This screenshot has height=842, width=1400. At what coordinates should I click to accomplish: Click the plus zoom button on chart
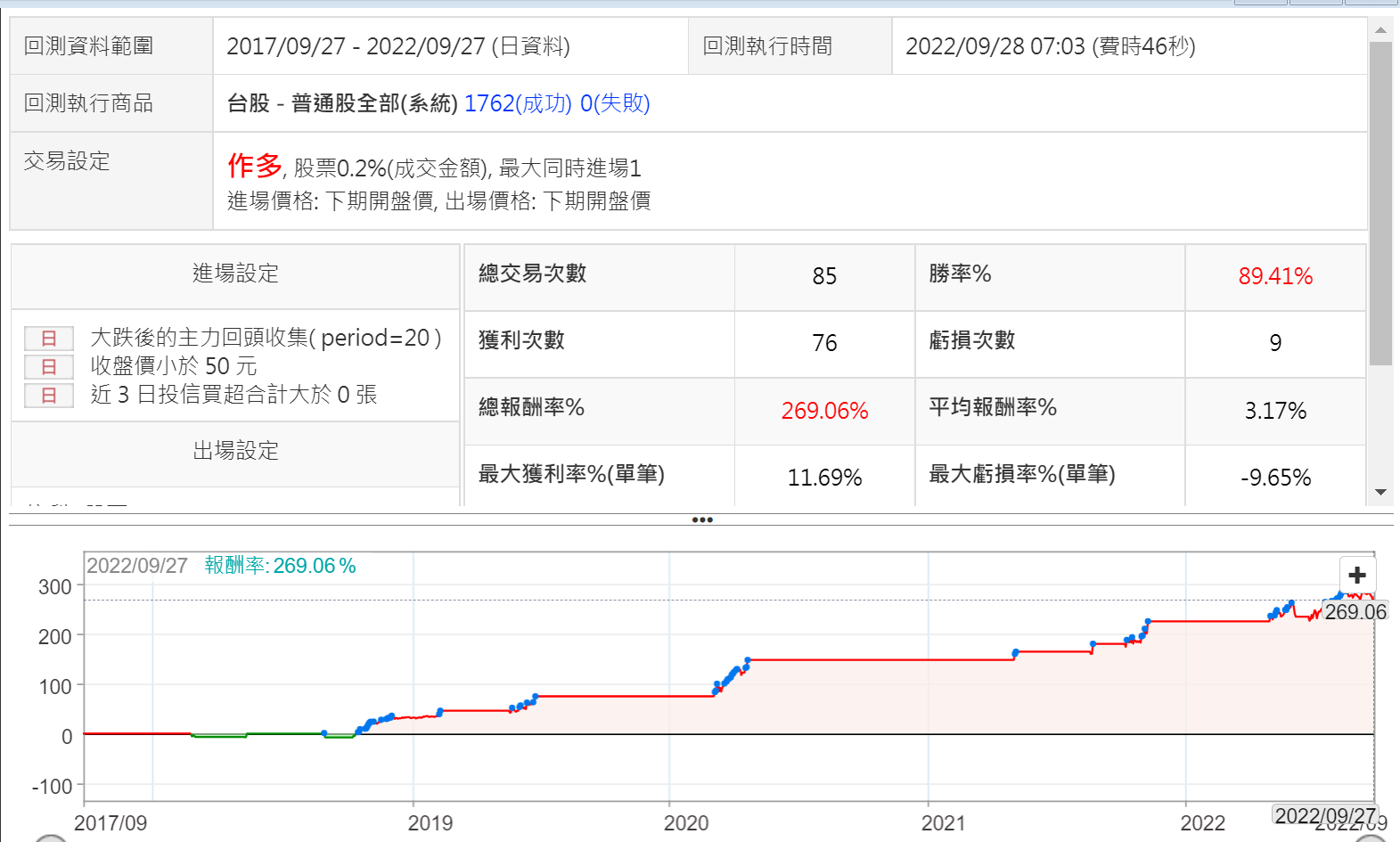(1357, 576)
